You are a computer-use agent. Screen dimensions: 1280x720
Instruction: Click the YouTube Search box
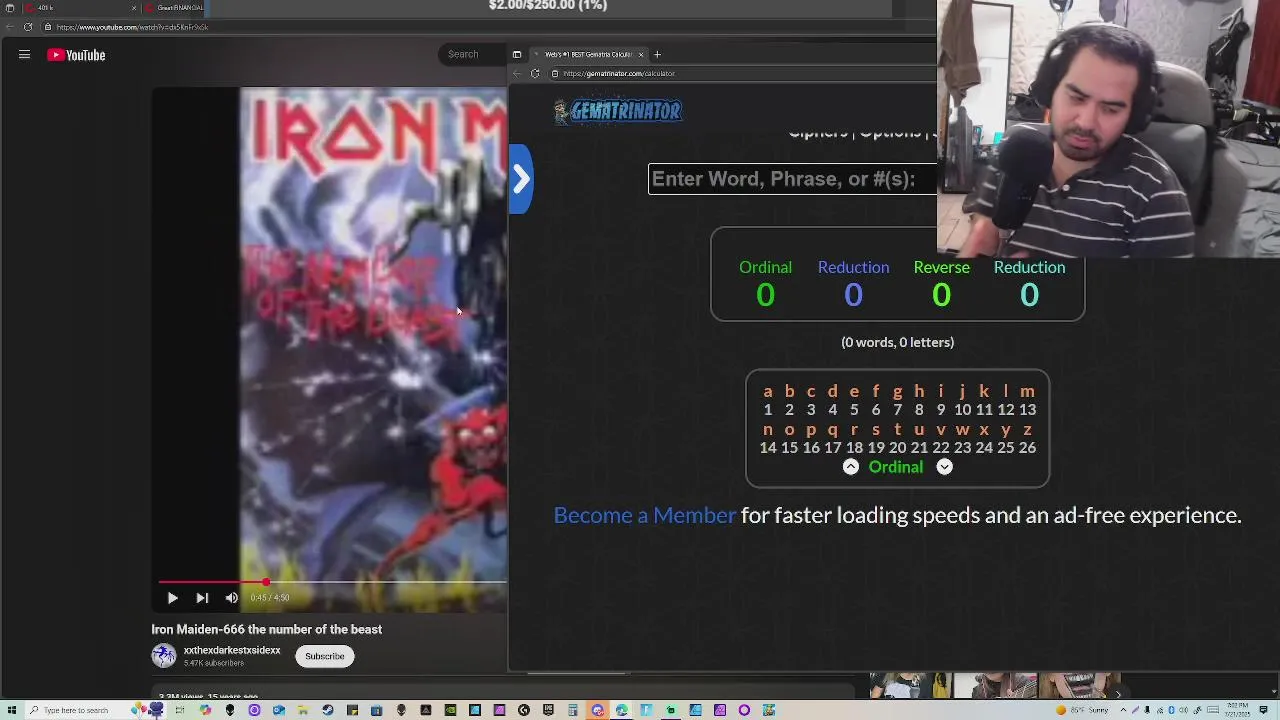pyautogui.click(x=473, y=54)
